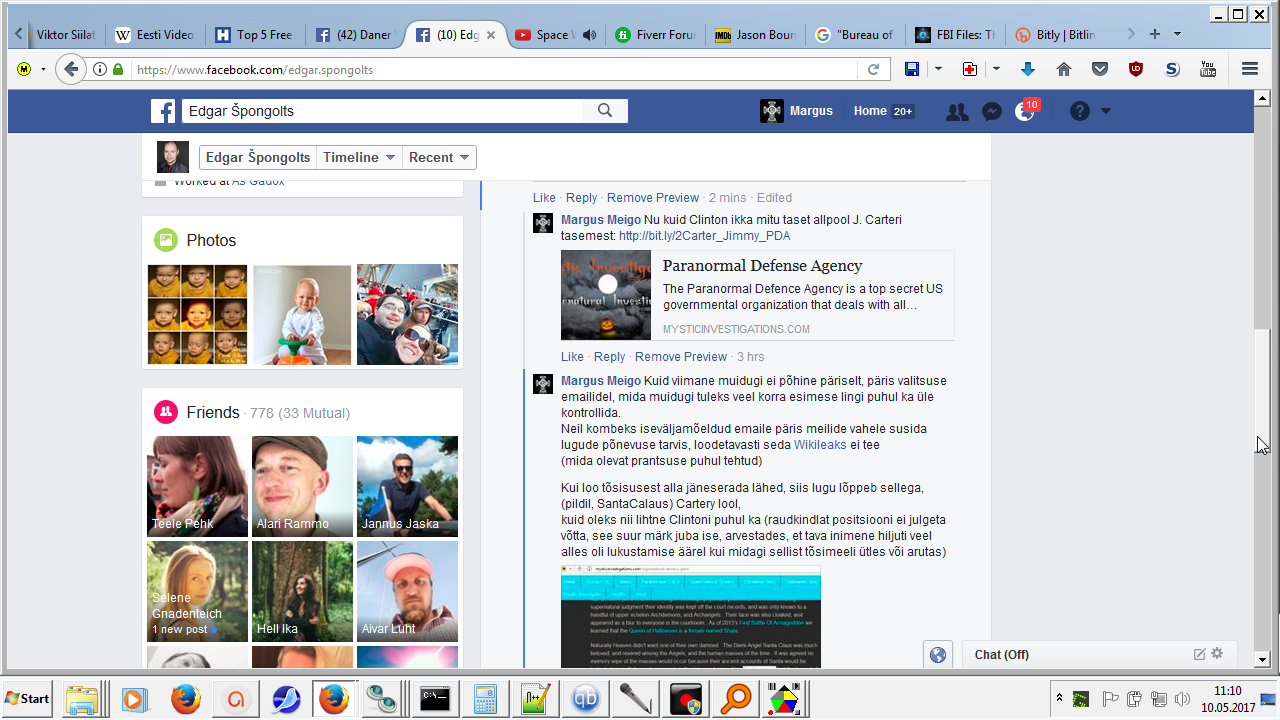Reload the page with the refresh icon
Image resolution: width=1280 pixels, height=720 pixels.
click(x=873, y=69)
